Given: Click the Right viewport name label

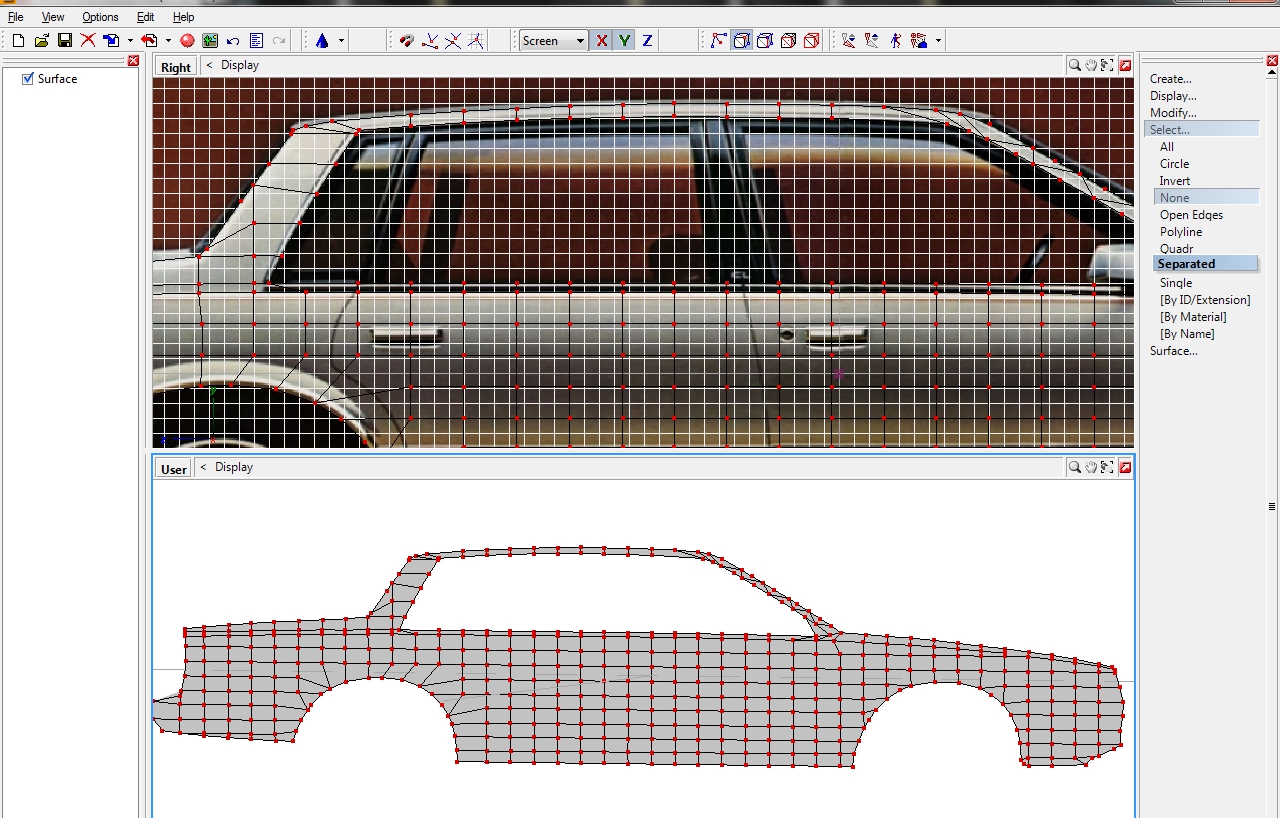Looking at the screenshot, I should pyautogui.click(x=176, y=67).
